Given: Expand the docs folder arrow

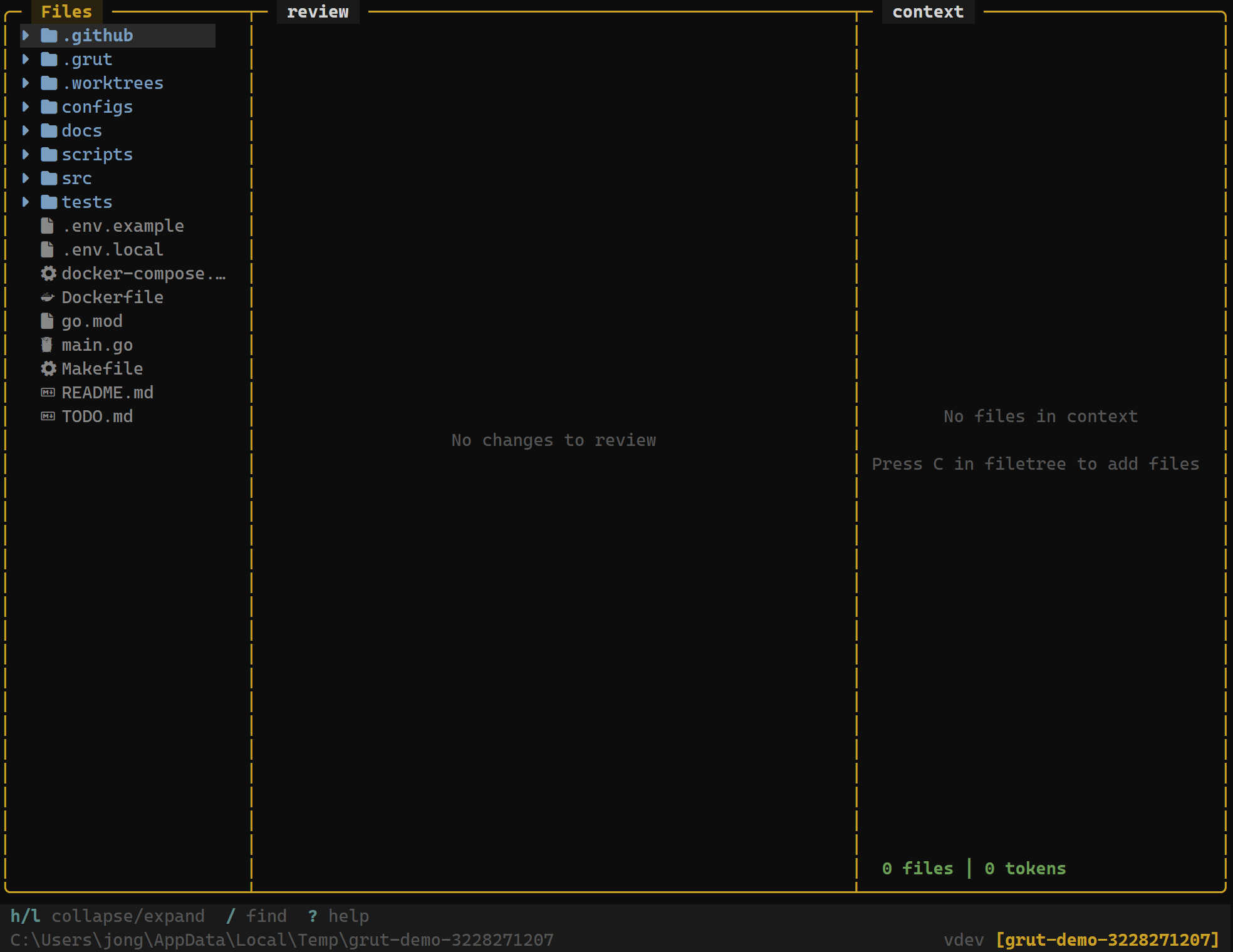Looking at the screenshot, I should (26, 131).
